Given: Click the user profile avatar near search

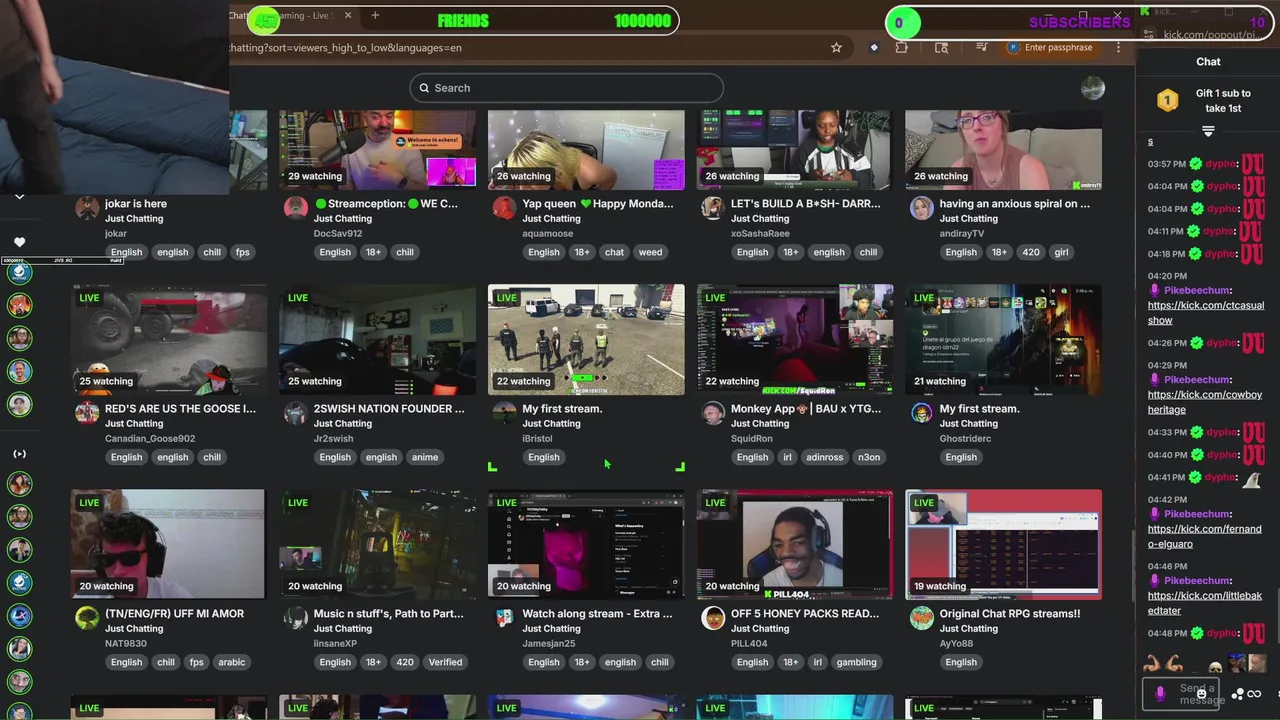Looking at the screenshot, I should [1093, 88].
